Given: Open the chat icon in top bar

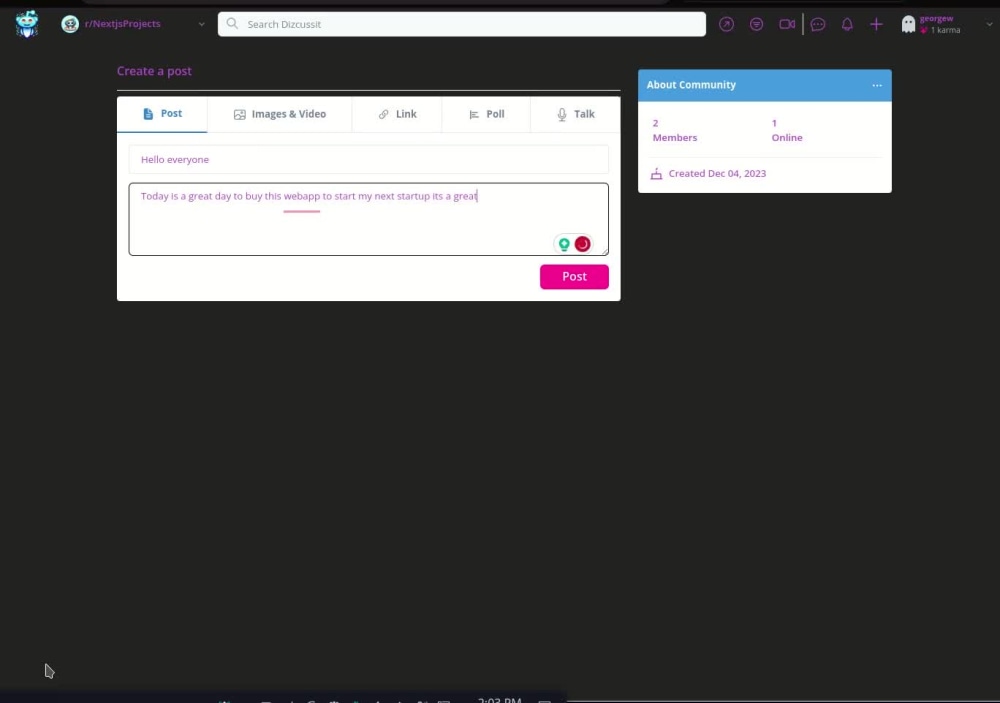Looking at the screenshot, I should [818, 23].
